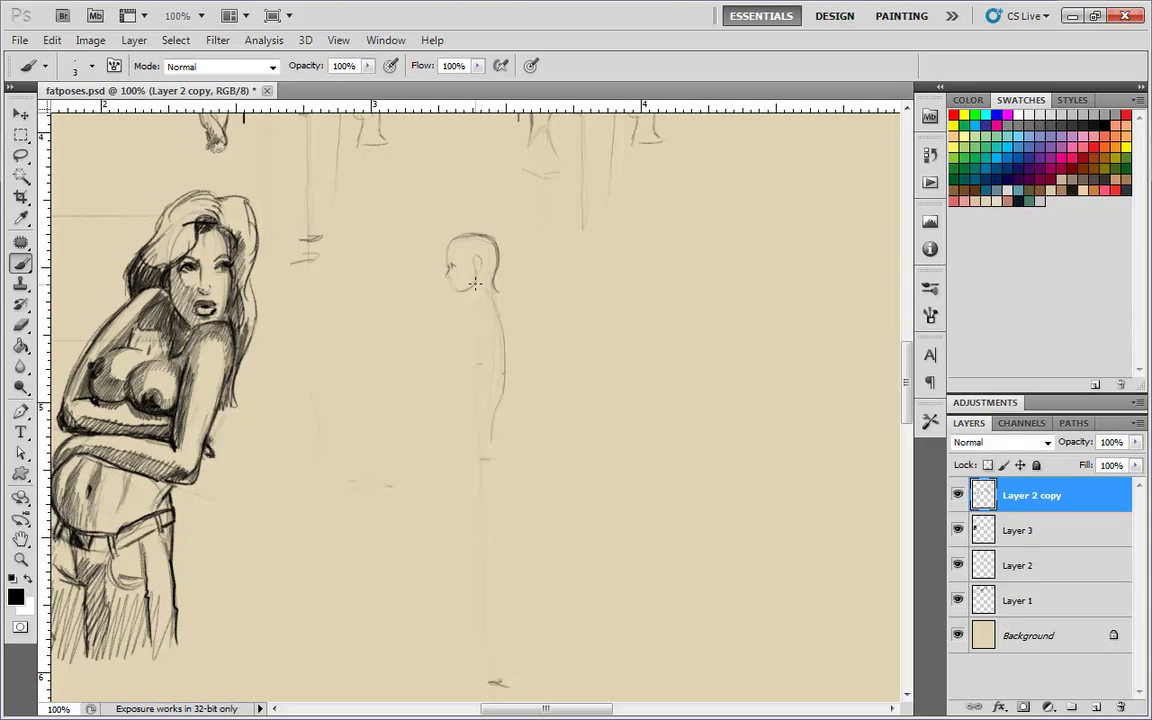
Task: Hide the Layer 3 layer
Action: [x=958, y=530]
